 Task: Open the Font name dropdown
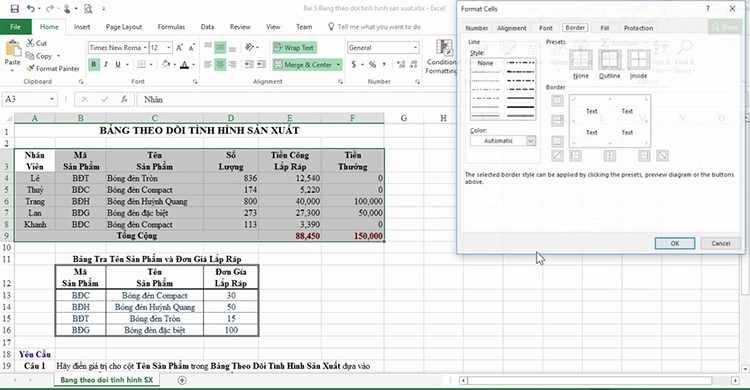pyautogui.click(x=145, y=48)
